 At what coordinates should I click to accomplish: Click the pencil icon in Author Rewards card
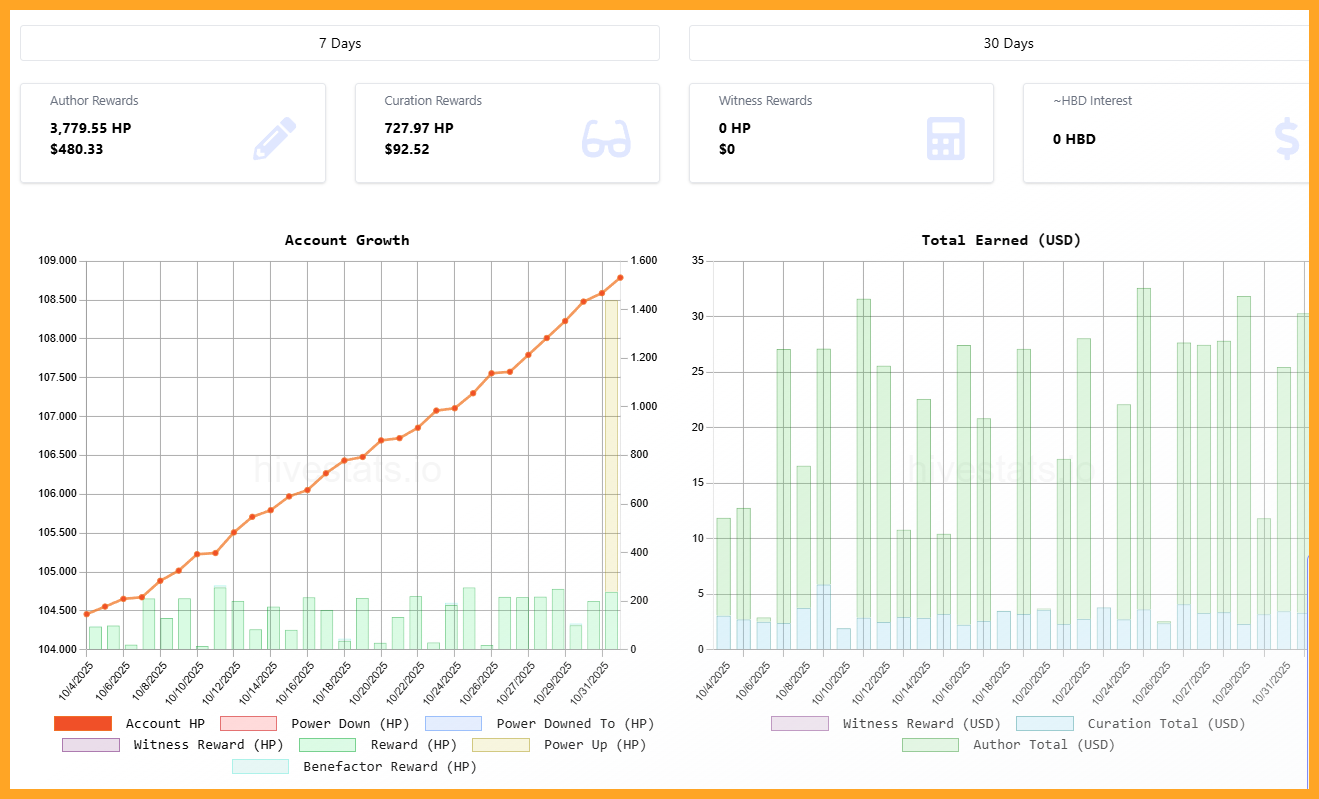pyautogui.click(x=274, y=139)
